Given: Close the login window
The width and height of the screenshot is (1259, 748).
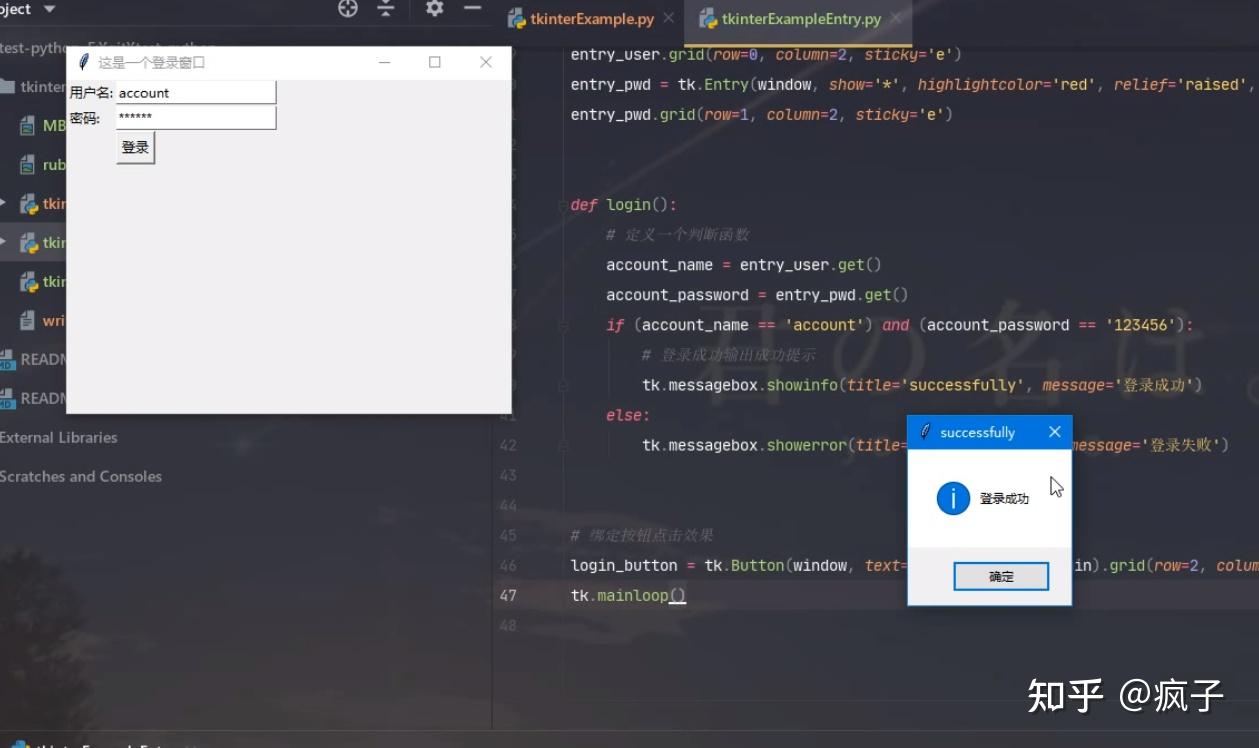Looking at the screenshot, I should [486, 62].
